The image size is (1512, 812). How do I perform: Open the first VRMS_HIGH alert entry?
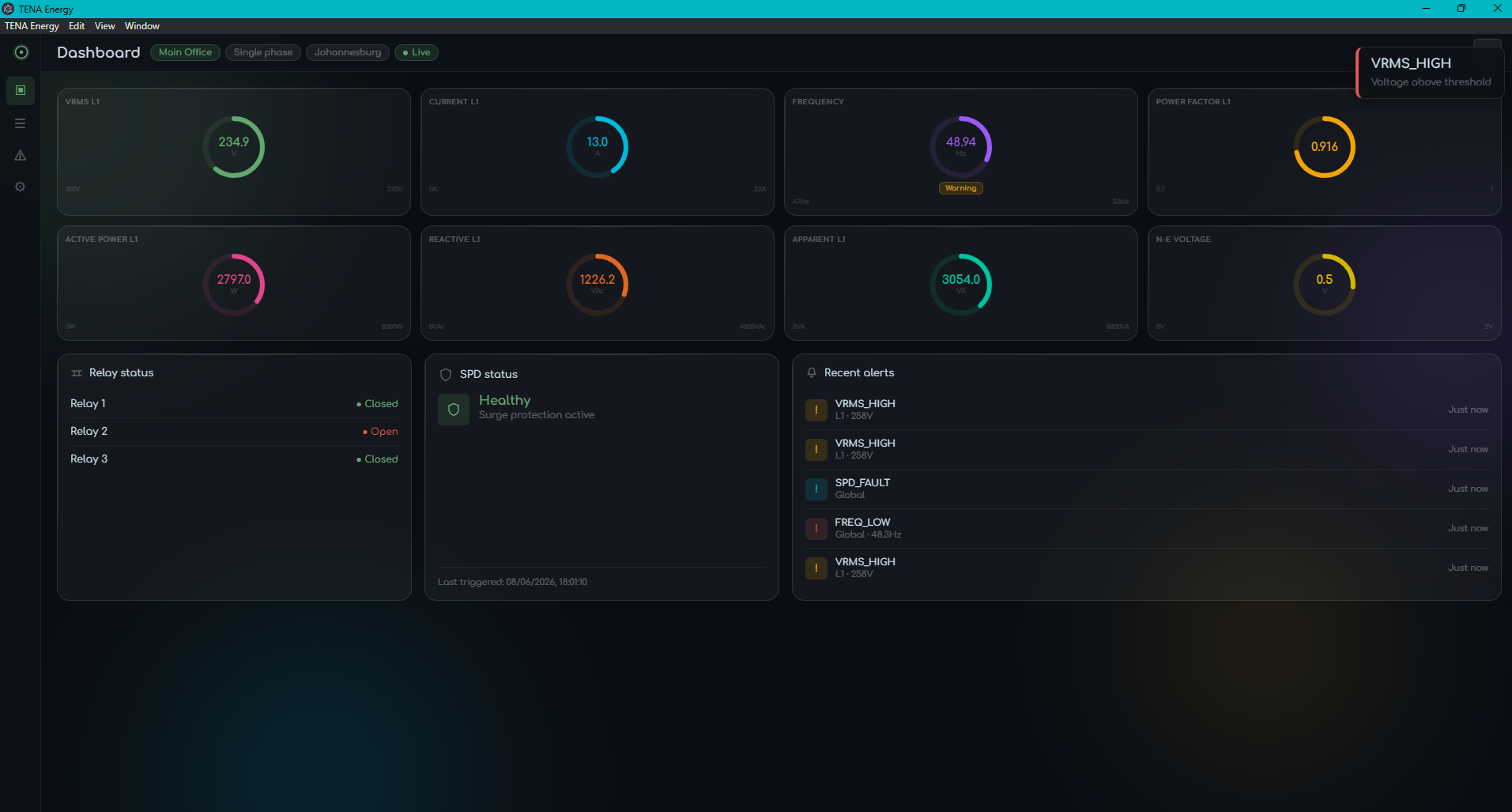point(1146,410)
